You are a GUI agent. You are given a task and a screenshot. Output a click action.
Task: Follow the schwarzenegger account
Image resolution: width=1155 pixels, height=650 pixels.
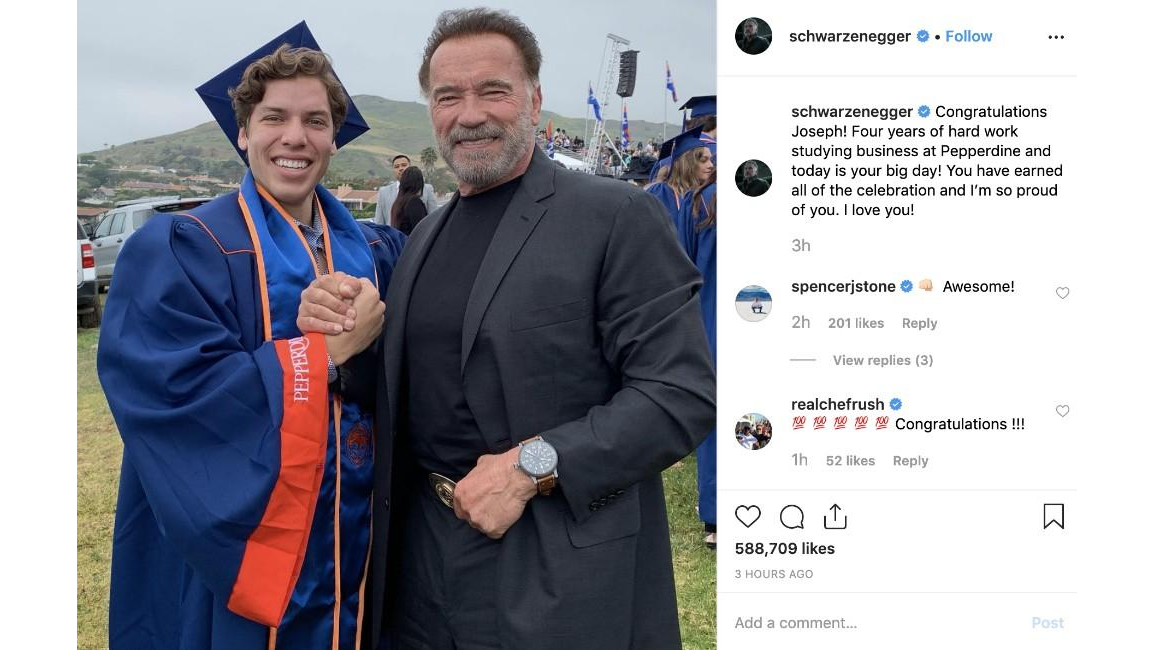pyautogui.click(x=968, y=36)
